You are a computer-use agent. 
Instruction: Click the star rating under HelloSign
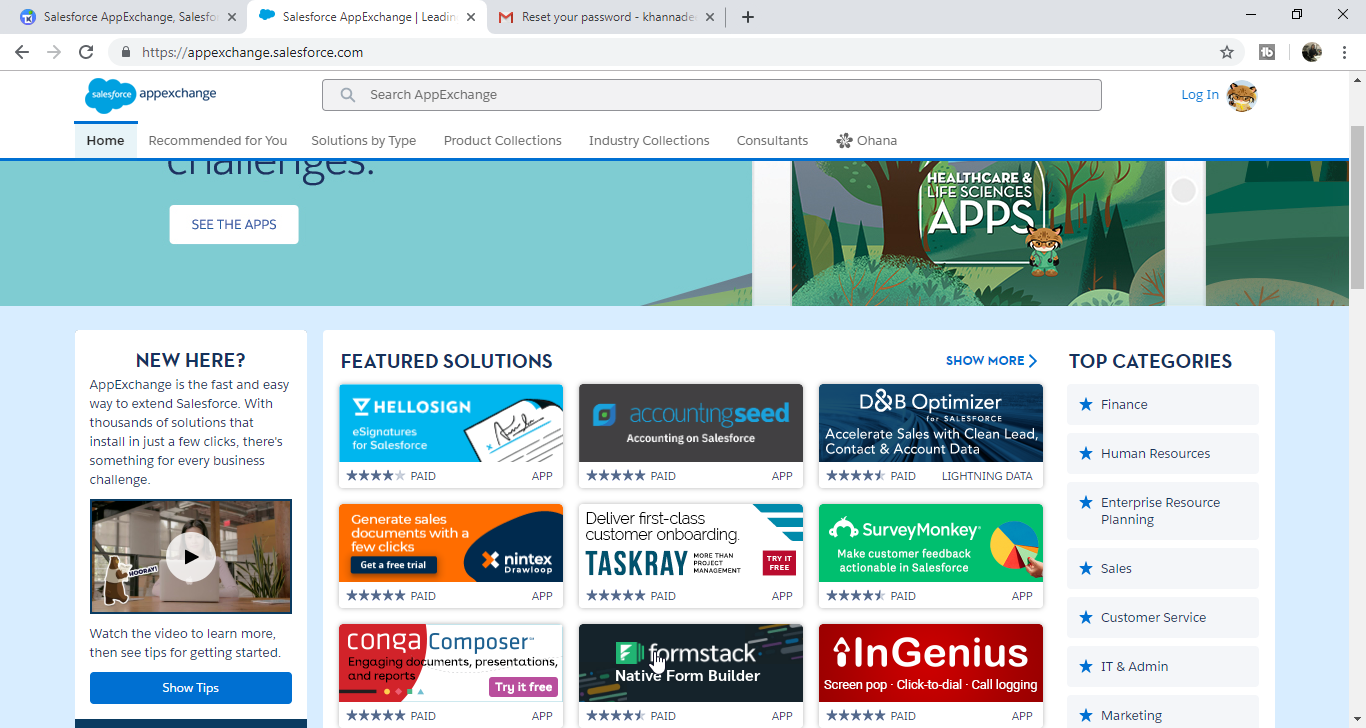click(x=376, y=476)
